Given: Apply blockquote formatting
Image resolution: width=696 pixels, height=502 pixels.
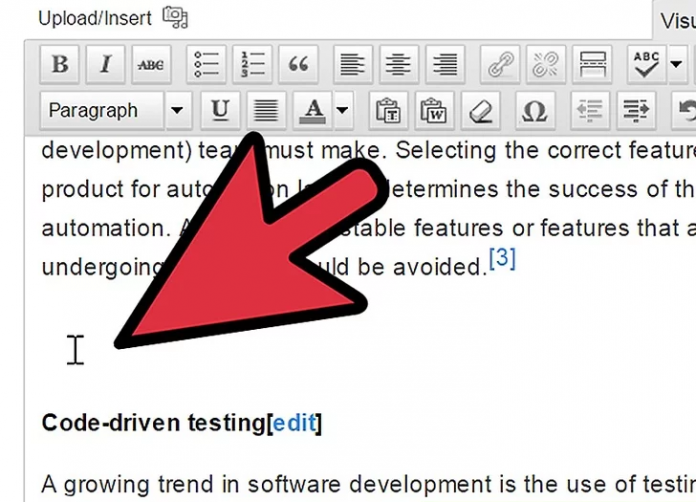Looking at the screenshot, I should (298, 65).
